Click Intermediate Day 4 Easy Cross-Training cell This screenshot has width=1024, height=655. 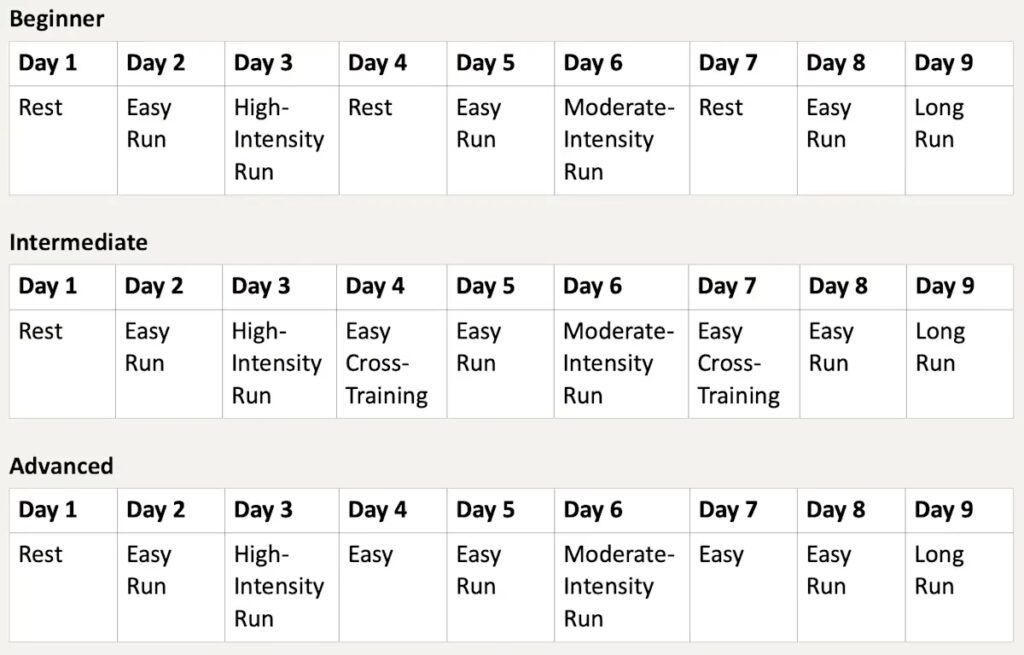point(391,363)
